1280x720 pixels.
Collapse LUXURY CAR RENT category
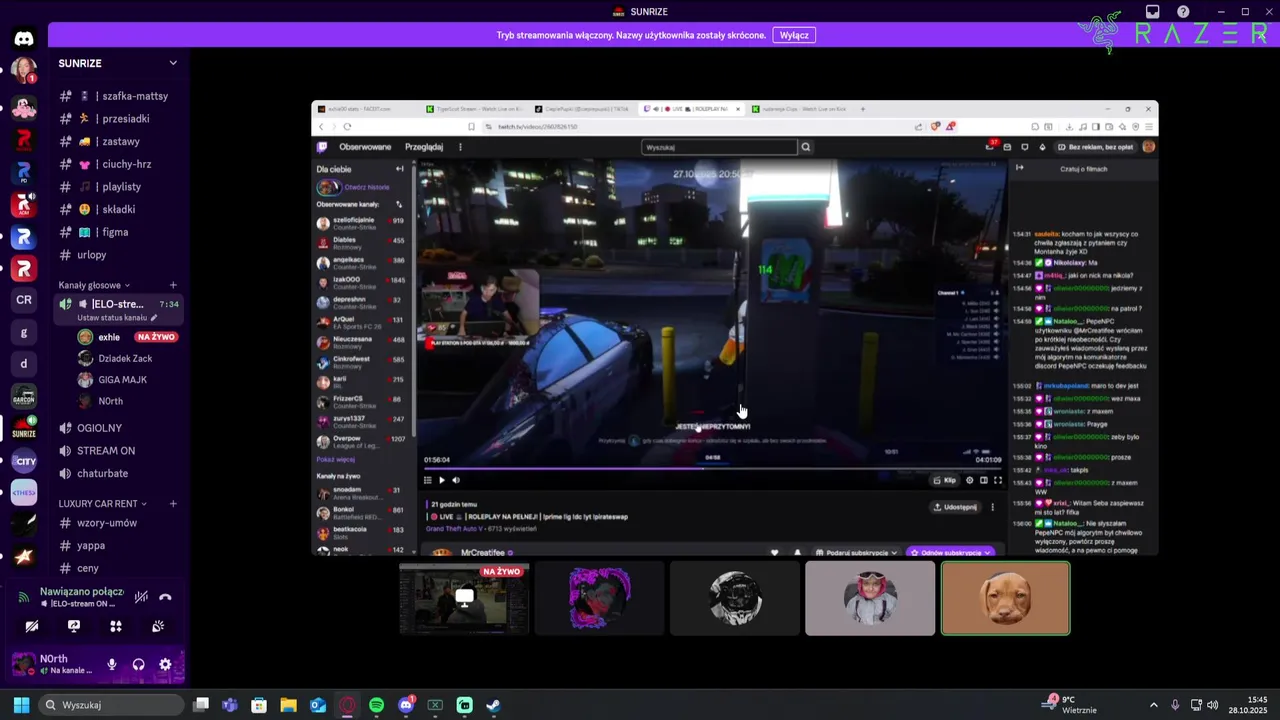click(103, 503)
